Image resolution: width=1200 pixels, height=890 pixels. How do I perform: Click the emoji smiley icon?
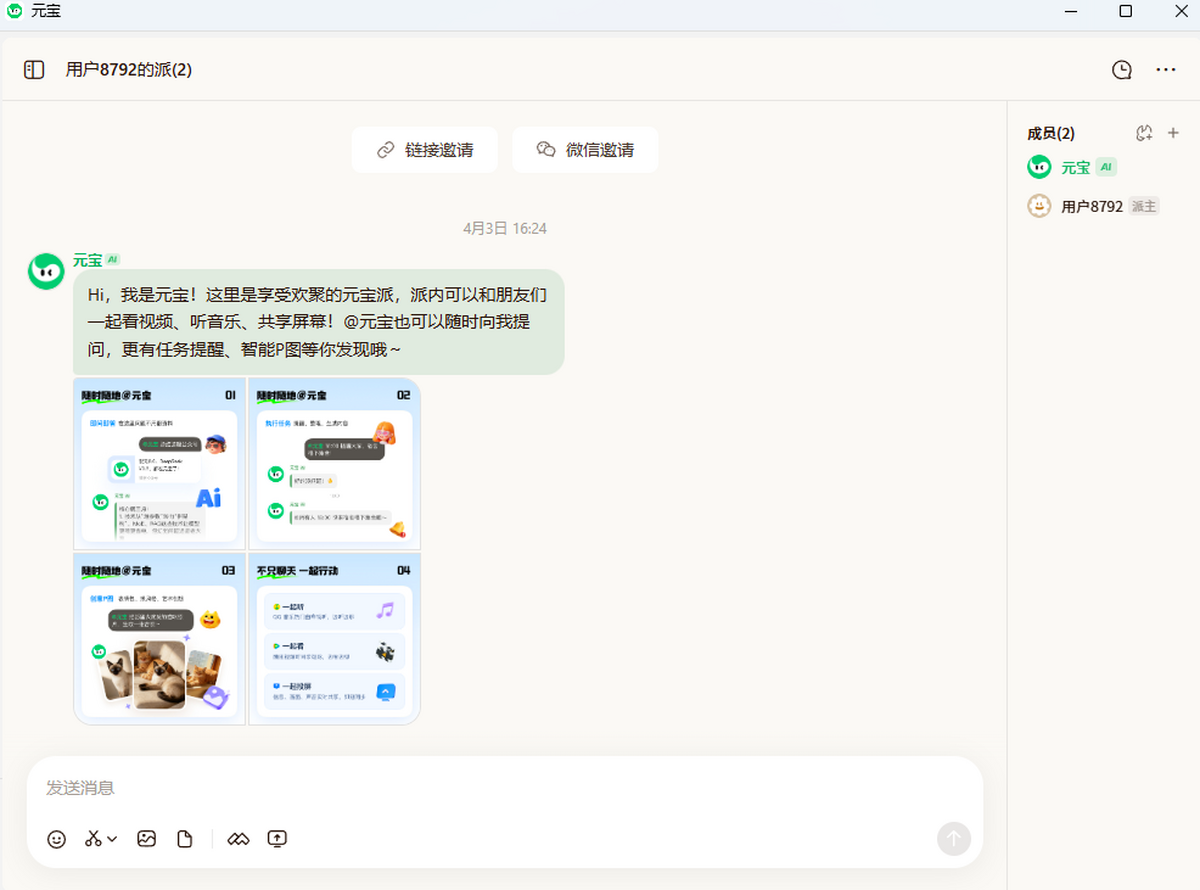point(57,839)
